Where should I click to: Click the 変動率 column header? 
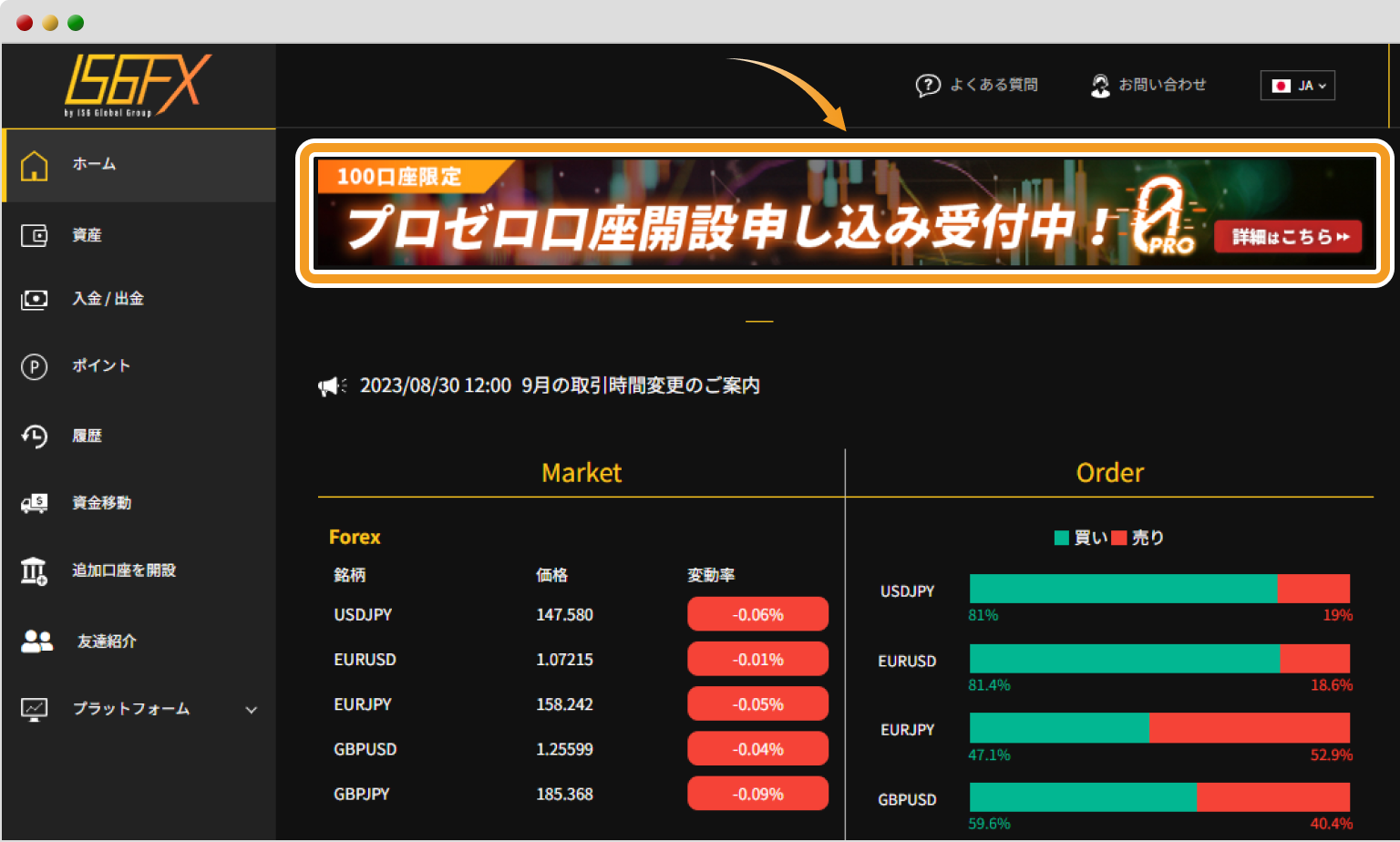pos(711,575)
